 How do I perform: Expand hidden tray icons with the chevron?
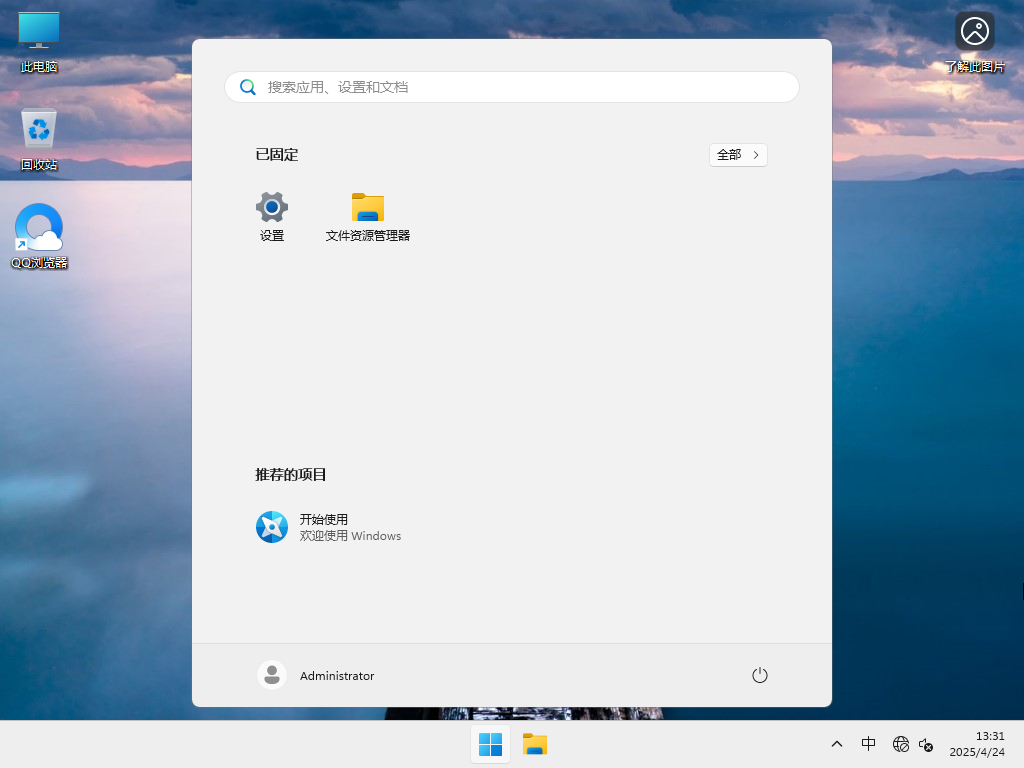[836, 744]
